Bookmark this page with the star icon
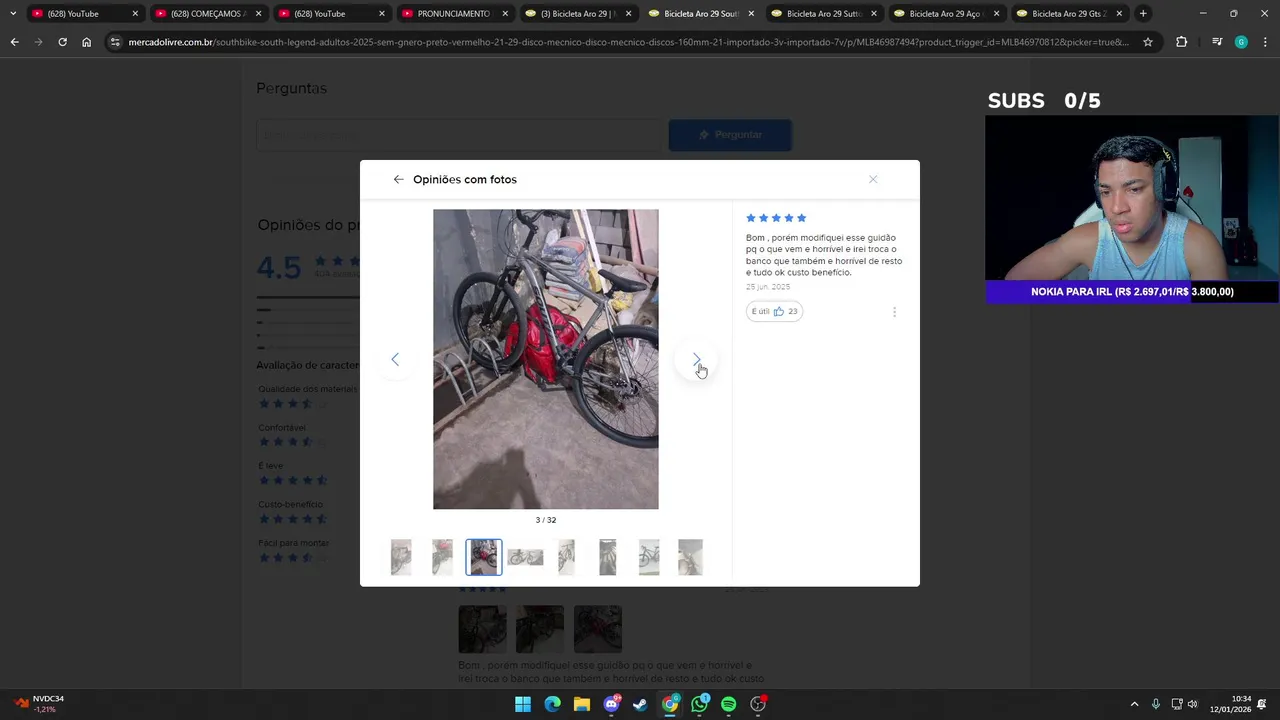Image resolution: width=1280 pixels, height=720 pixels. (x=1148, y=42)
